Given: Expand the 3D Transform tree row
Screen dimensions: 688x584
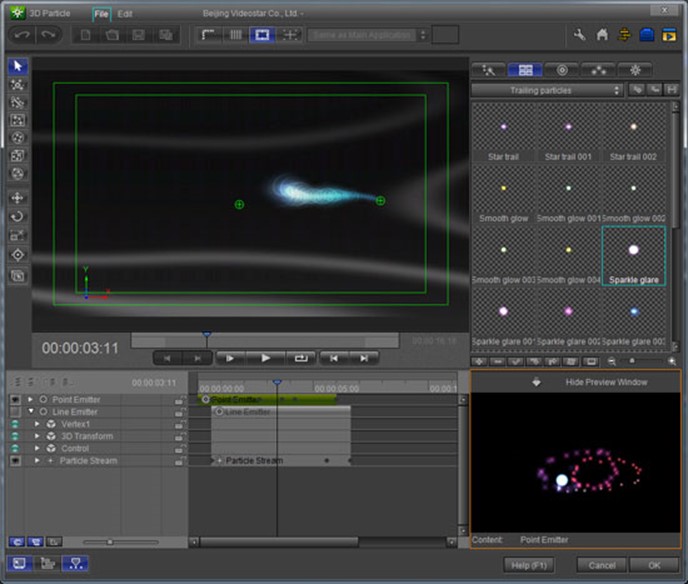Looking at the screenshot, I should pos(37,436).
